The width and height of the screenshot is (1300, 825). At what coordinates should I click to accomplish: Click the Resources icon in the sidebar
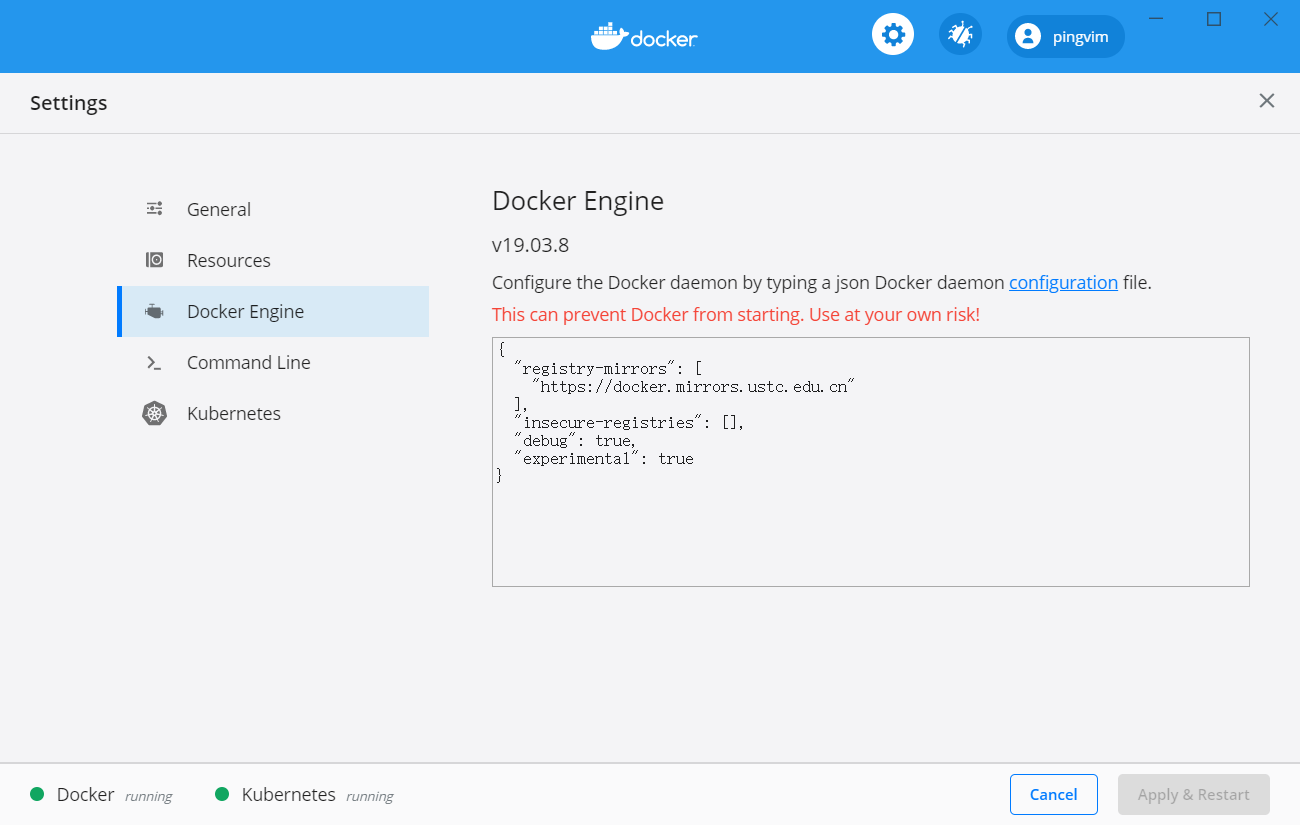pos(154,259)
